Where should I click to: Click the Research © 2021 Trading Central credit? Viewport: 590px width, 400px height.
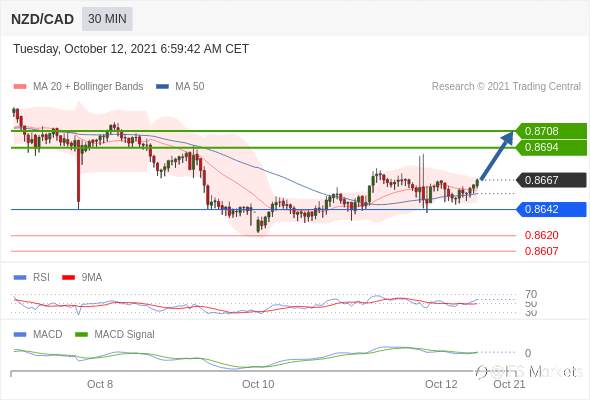506,86
